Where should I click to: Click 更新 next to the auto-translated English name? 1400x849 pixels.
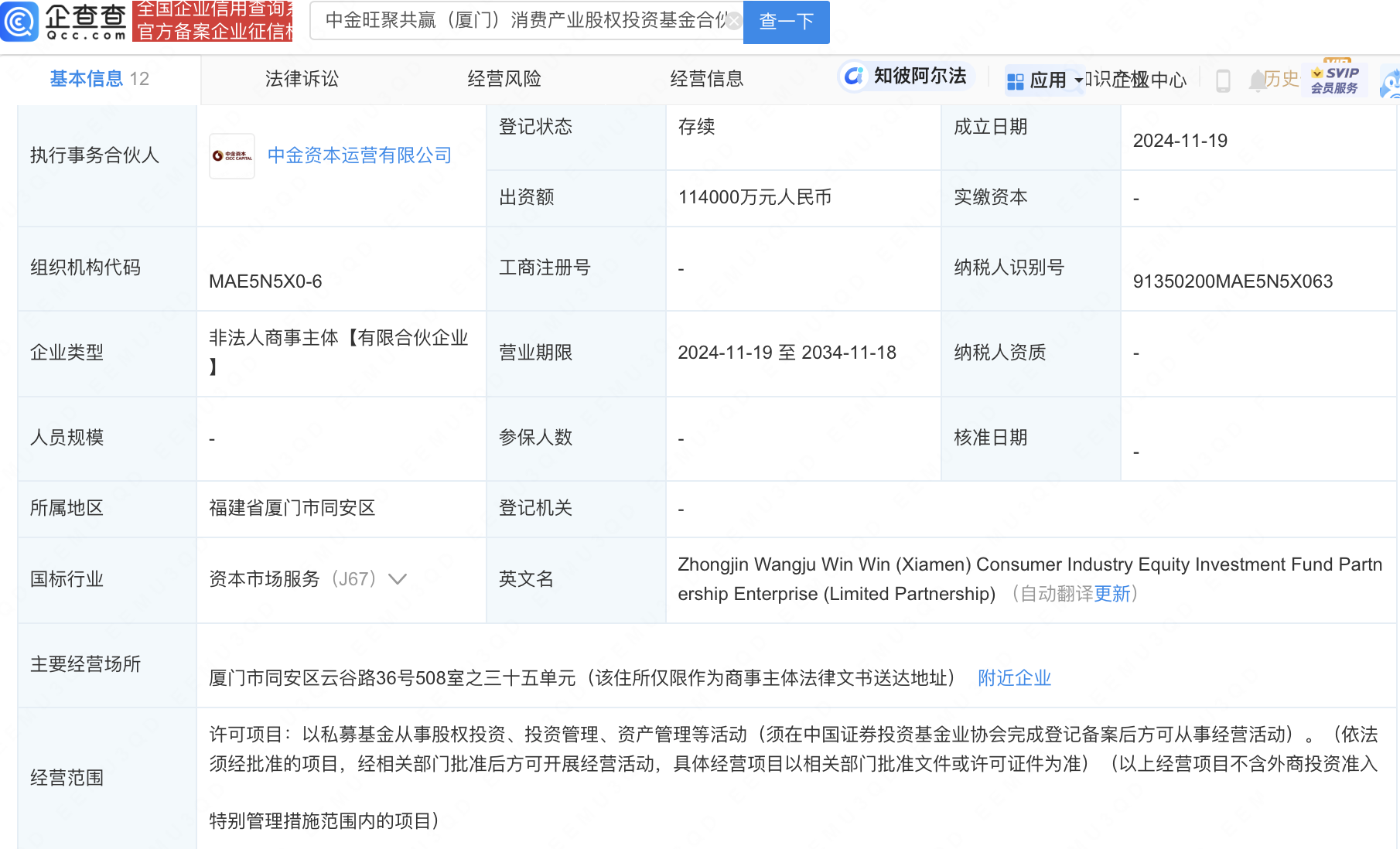tap(1112, 594)
